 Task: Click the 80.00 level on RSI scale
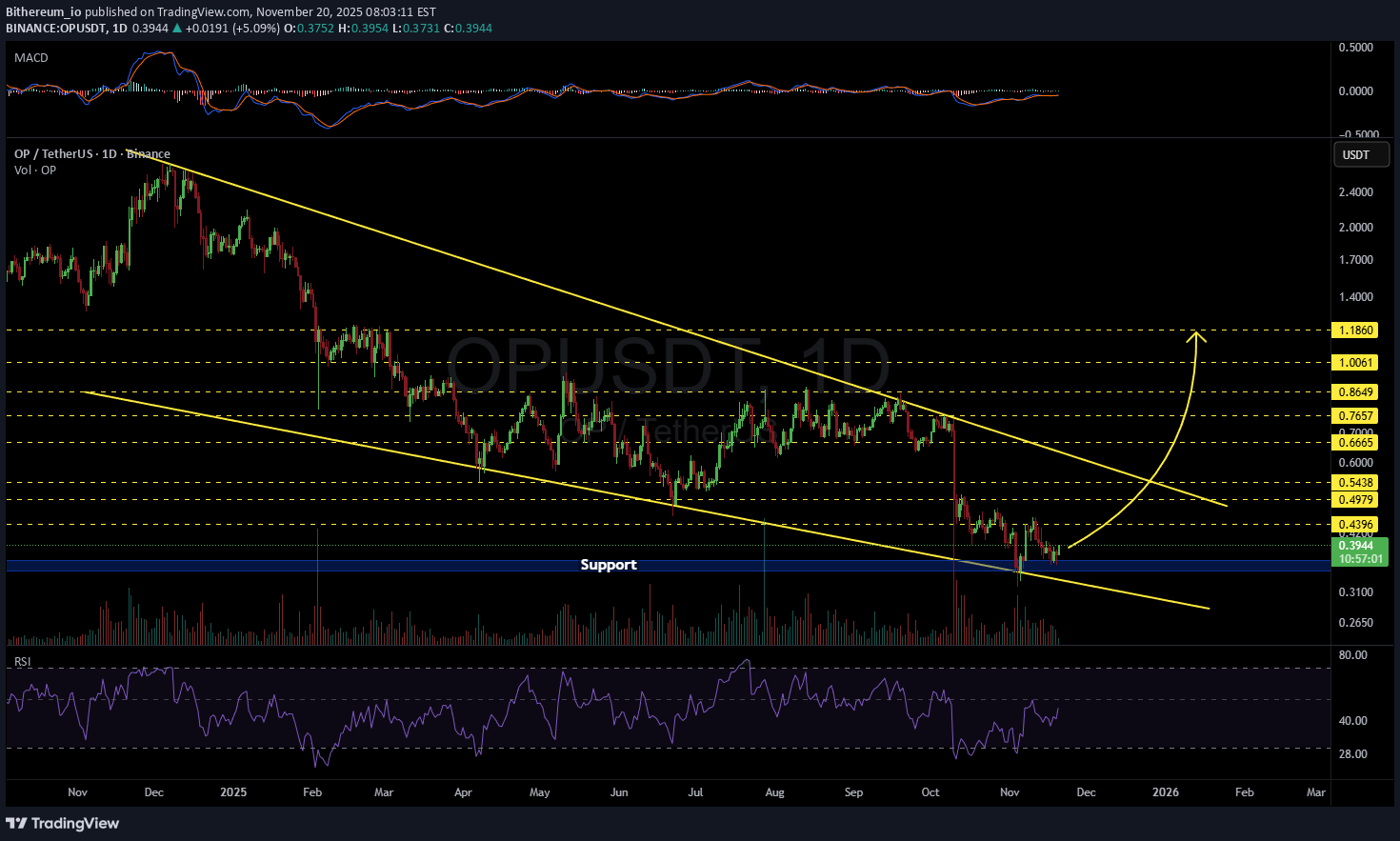[1352, 655]
